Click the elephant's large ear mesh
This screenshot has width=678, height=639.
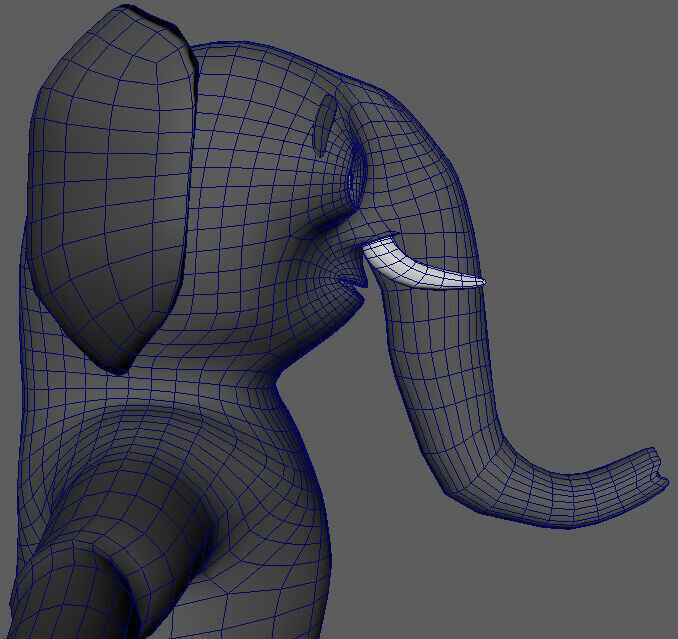(x=112, y=190)
